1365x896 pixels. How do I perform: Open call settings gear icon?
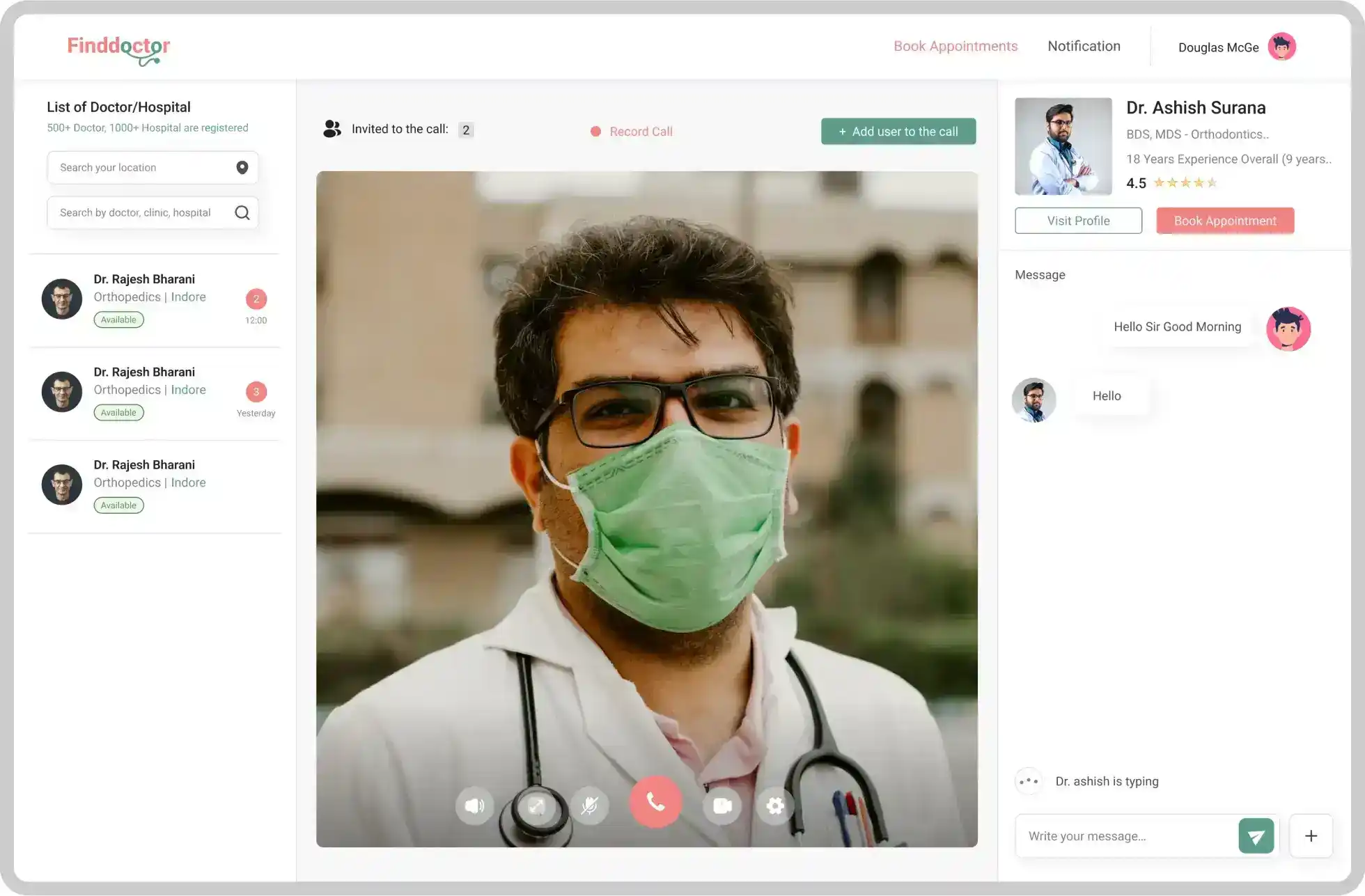[x=775, y=805]
